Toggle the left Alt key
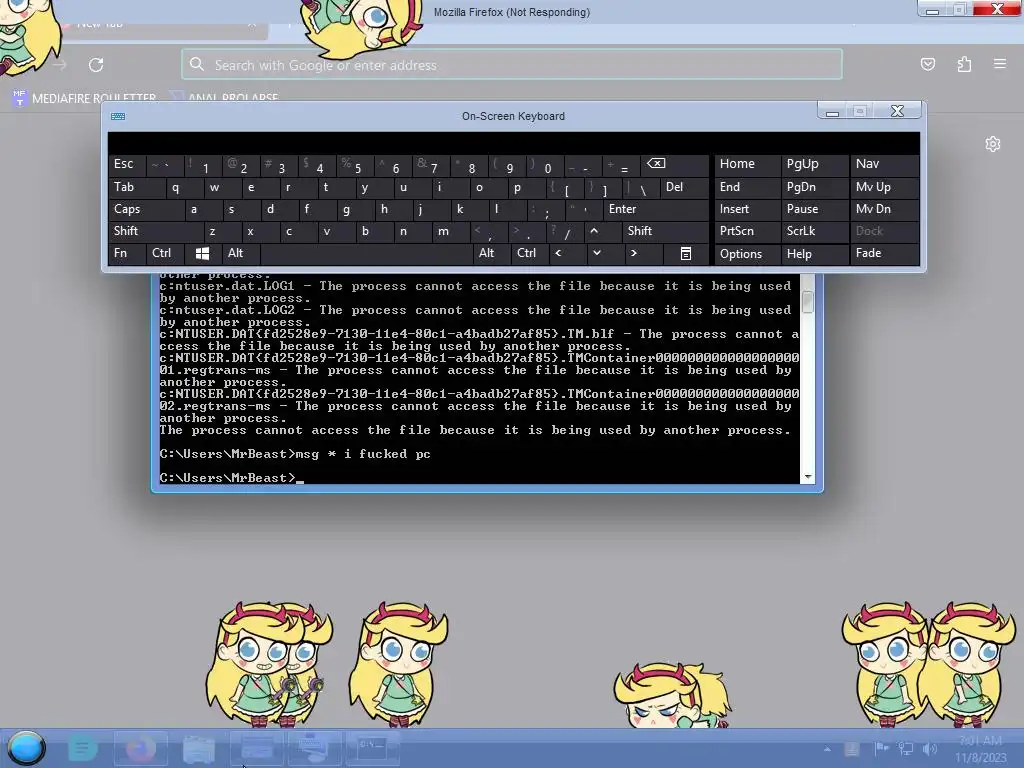1024x768 pixels. pos(241,253)
